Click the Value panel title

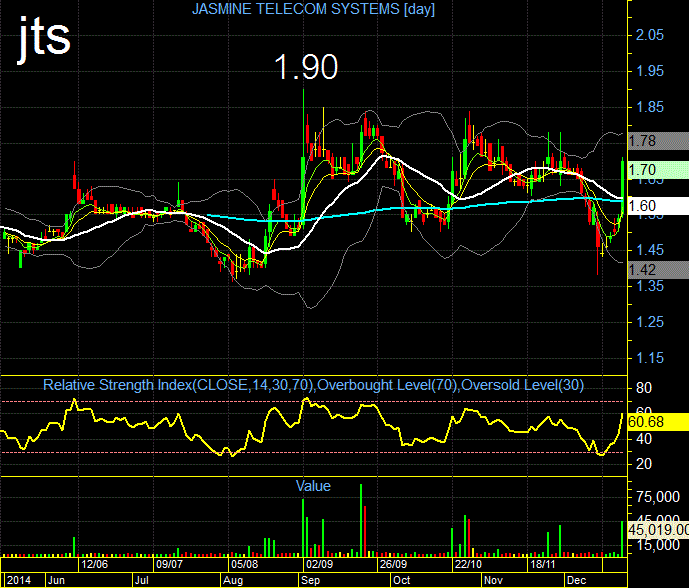tap(313, 486)
